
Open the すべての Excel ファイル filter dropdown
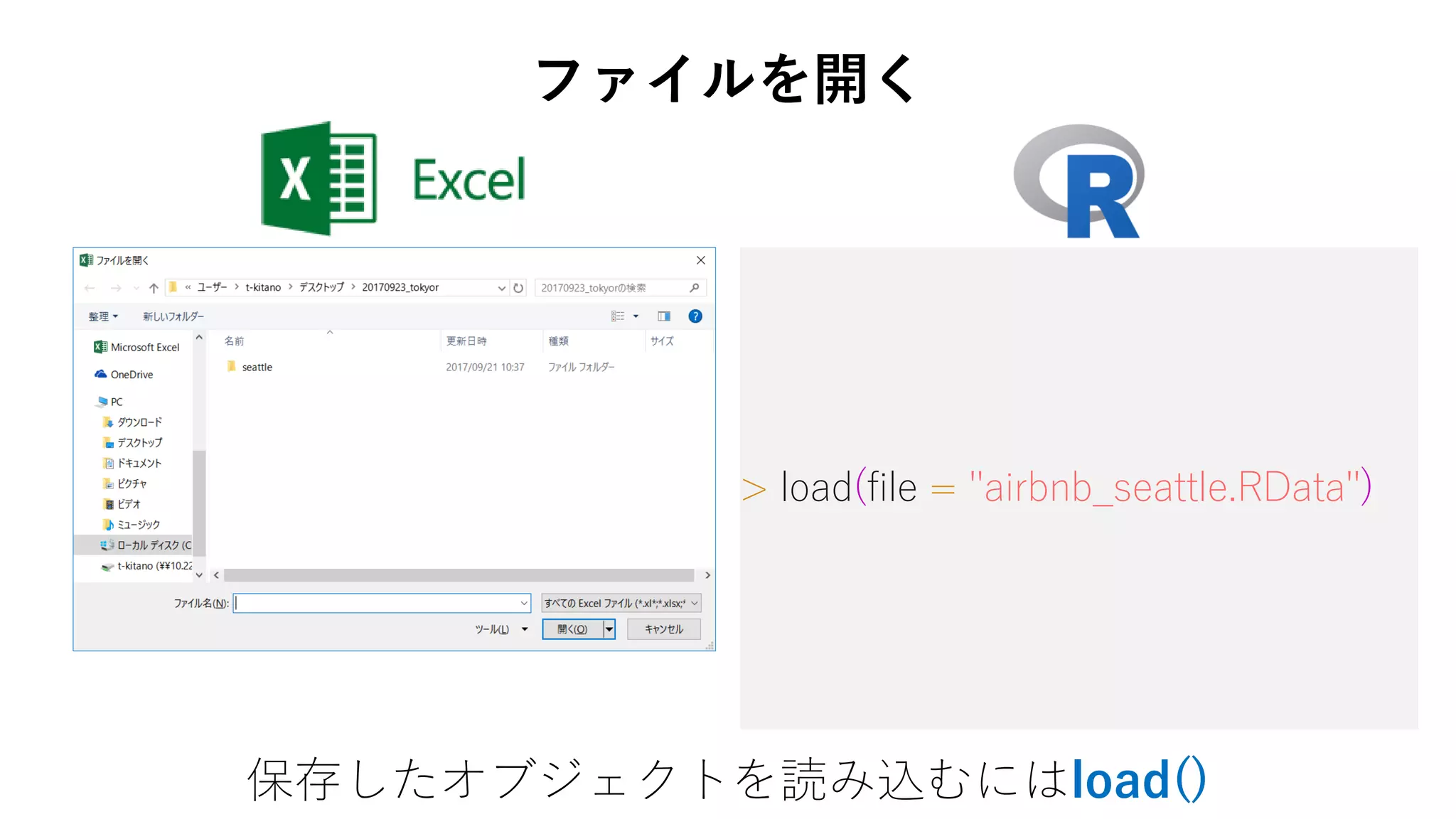pos(621,604)
